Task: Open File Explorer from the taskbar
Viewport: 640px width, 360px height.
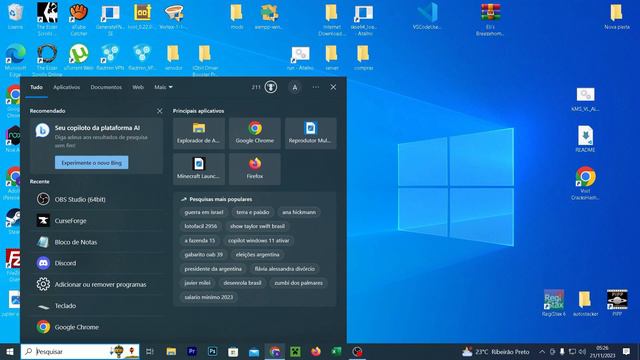Action: (x=171, y=351)
